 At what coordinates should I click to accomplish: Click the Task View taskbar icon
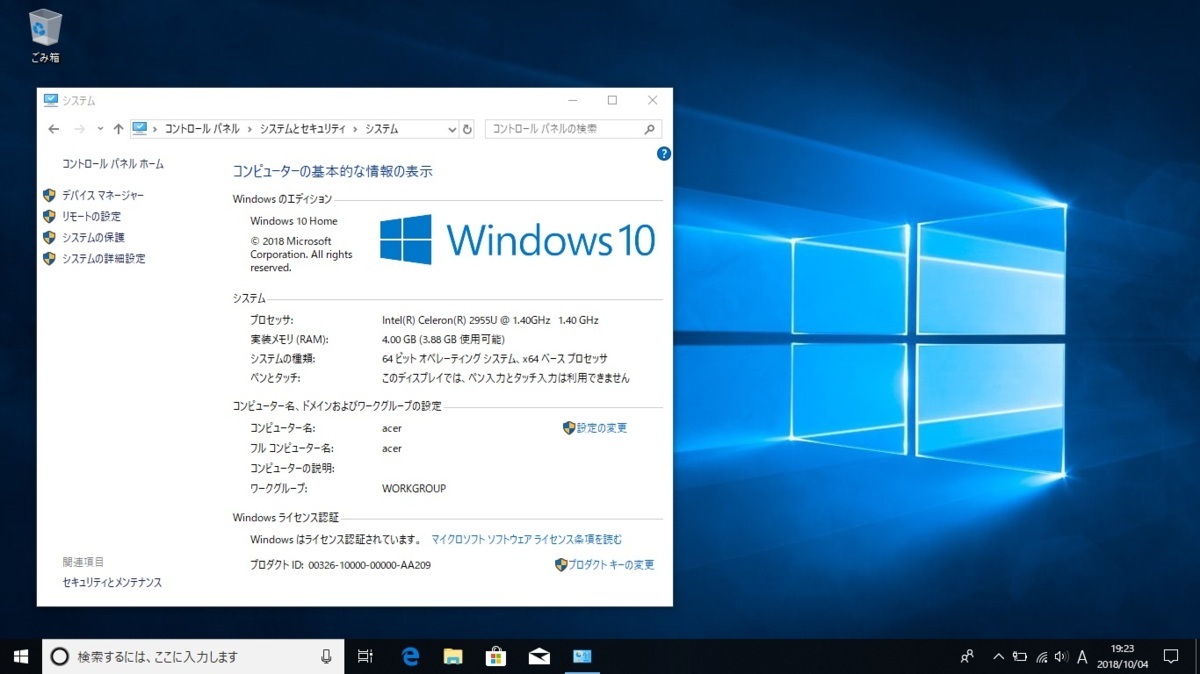click(x=366, y=656)
